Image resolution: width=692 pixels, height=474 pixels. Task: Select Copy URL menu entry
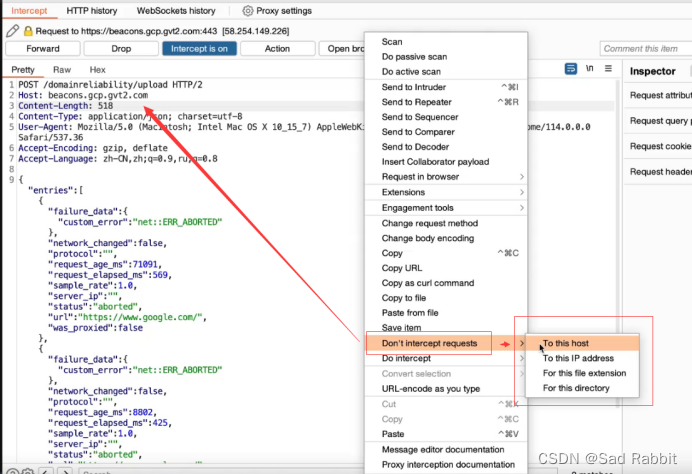tap(446, 268)
